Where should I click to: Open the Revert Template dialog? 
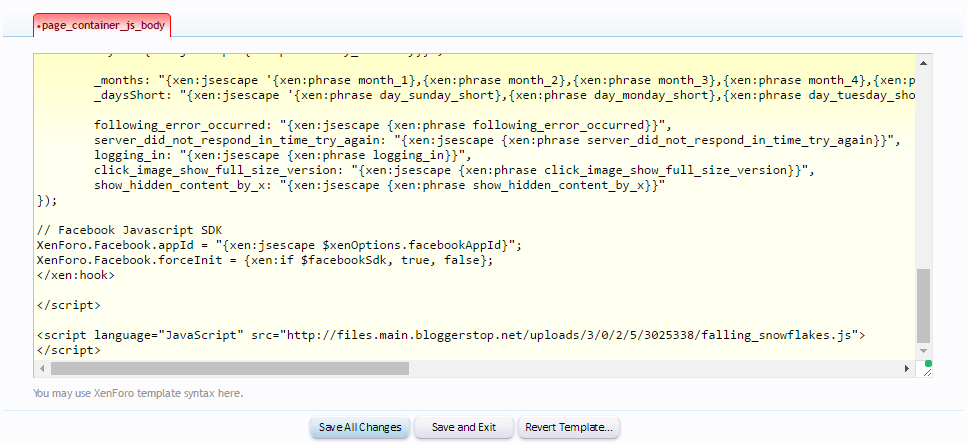pyautogui.click(x=569, y=427)
